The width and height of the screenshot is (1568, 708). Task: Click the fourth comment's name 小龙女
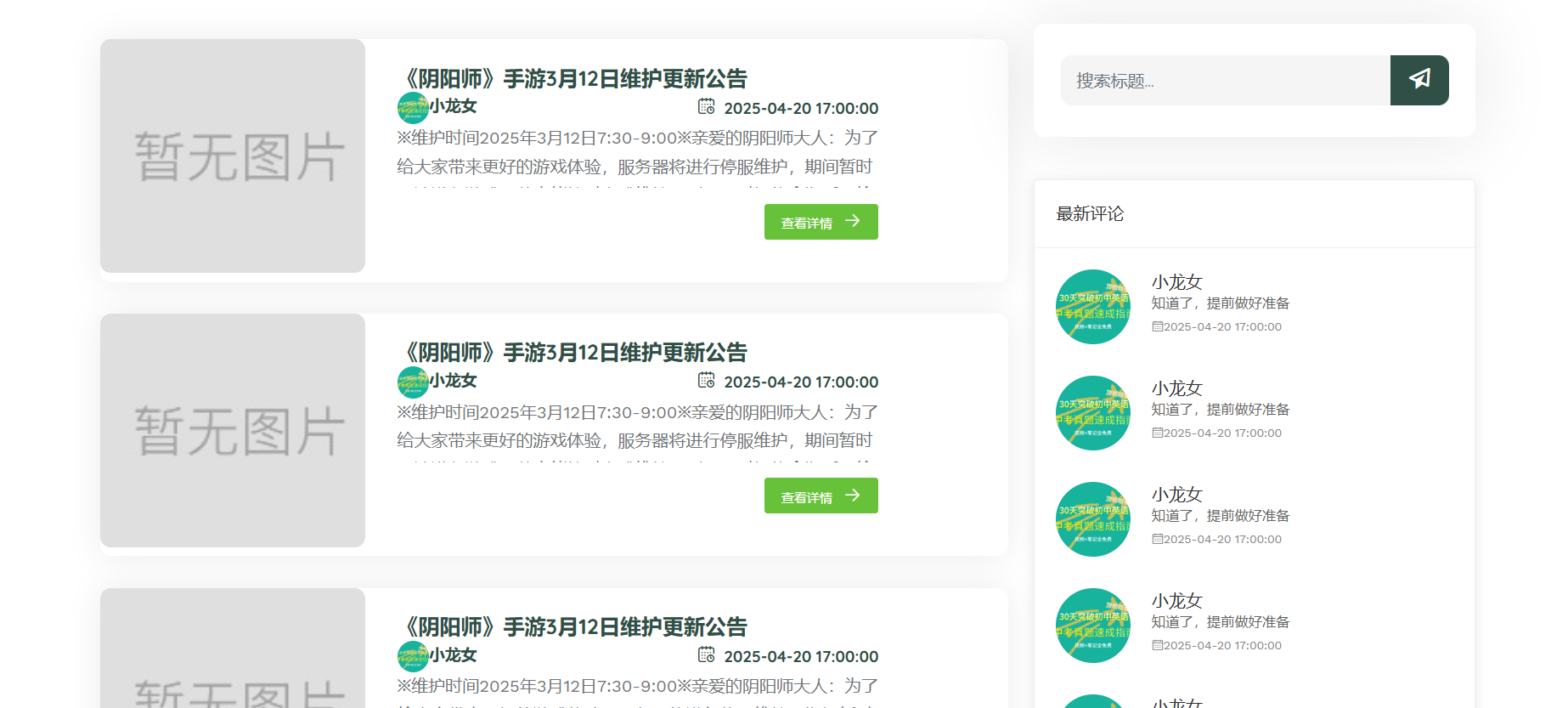(x=1177, y=601)
